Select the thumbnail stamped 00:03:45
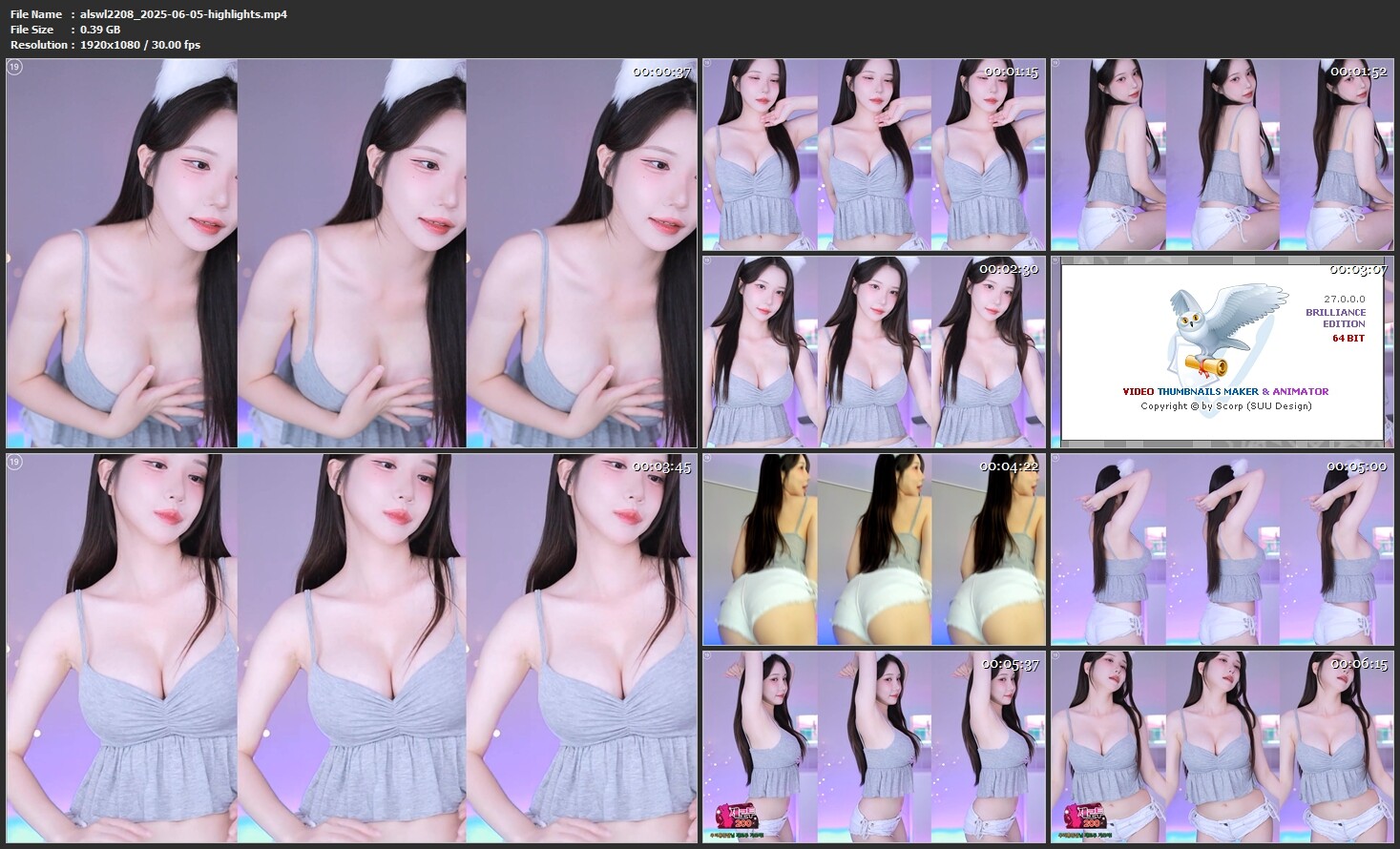1400x849 pixels. (351, 648)
